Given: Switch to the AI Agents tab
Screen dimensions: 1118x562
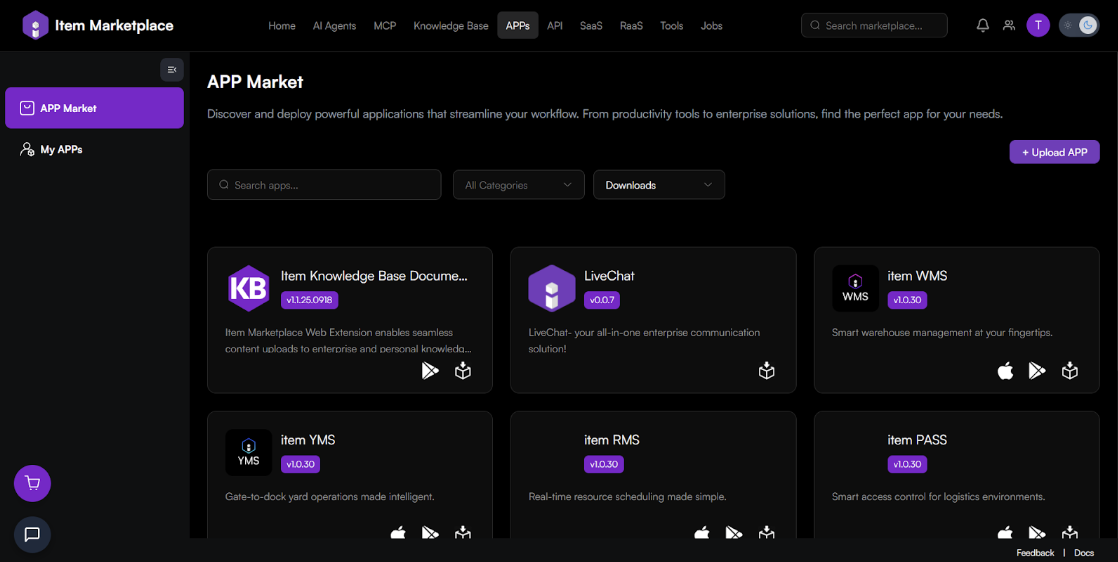Looking at the screenshot, I should [x=334, y=26].
